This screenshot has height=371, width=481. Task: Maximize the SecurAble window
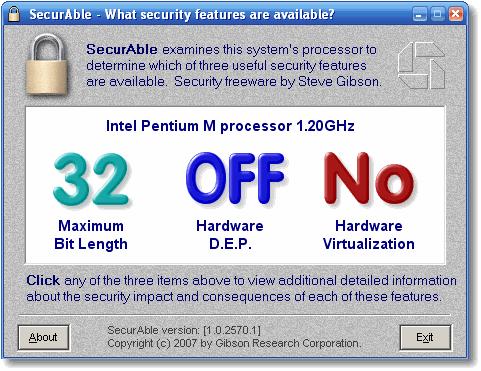pos(438,14)
